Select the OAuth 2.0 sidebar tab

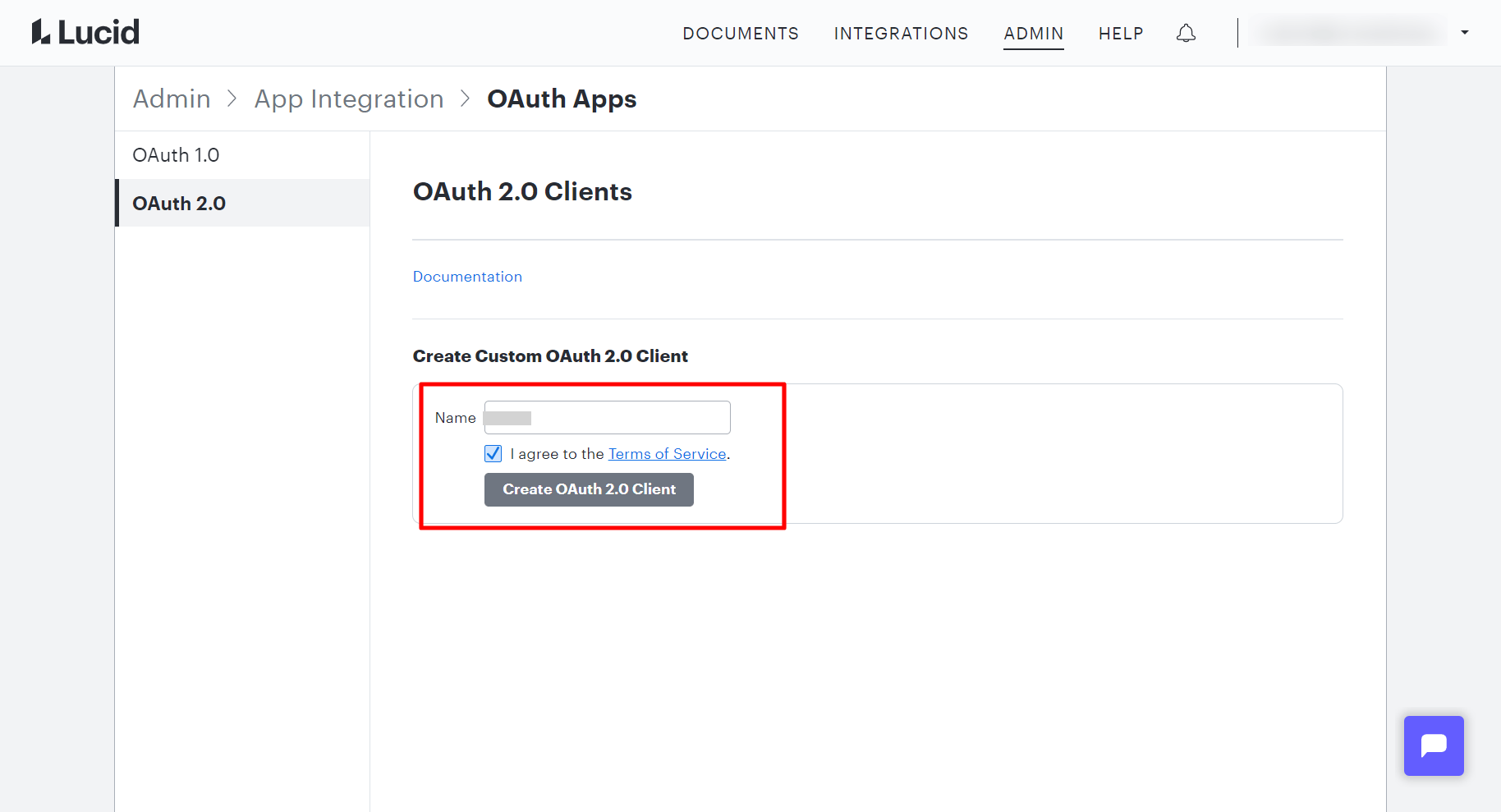242,203
